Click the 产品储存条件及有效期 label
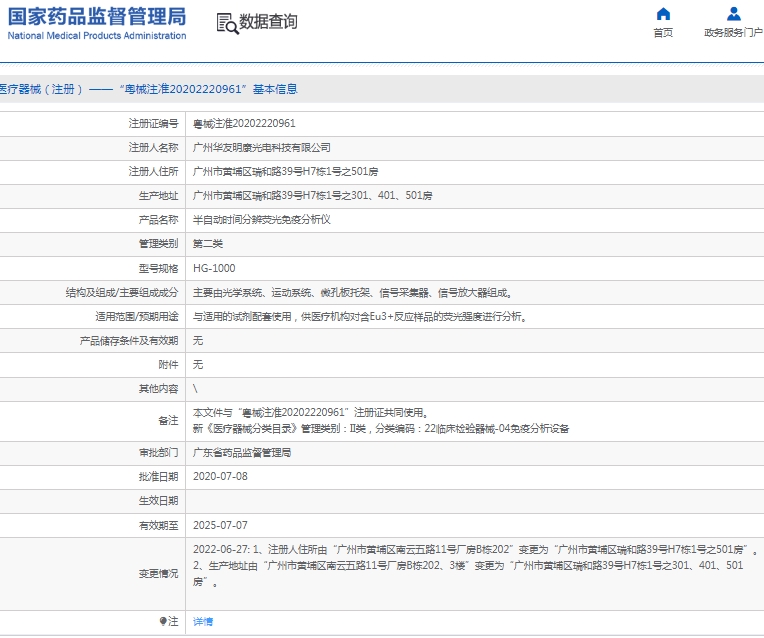 click(129, 341)
